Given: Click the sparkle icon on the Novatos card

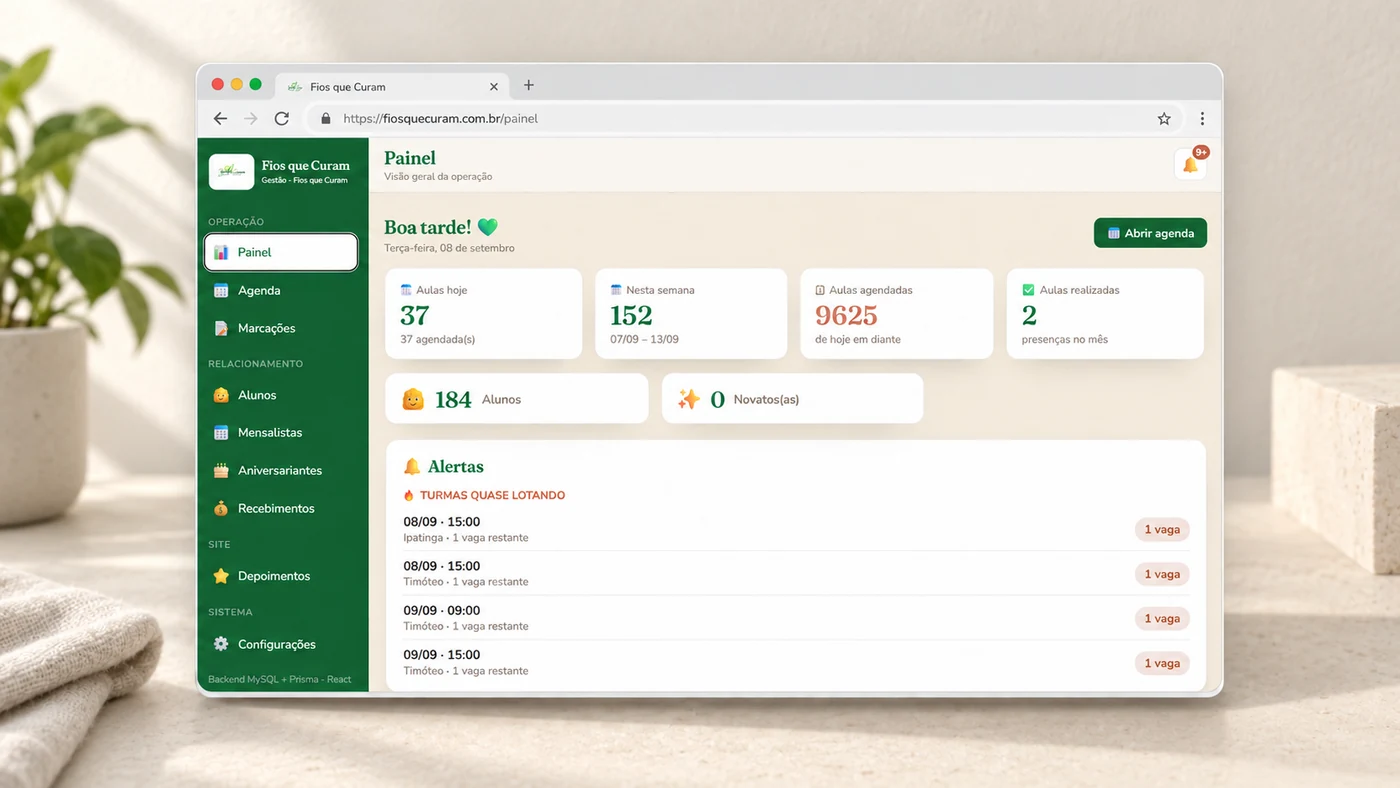Looking at the screenshot, I should point(689,399).
